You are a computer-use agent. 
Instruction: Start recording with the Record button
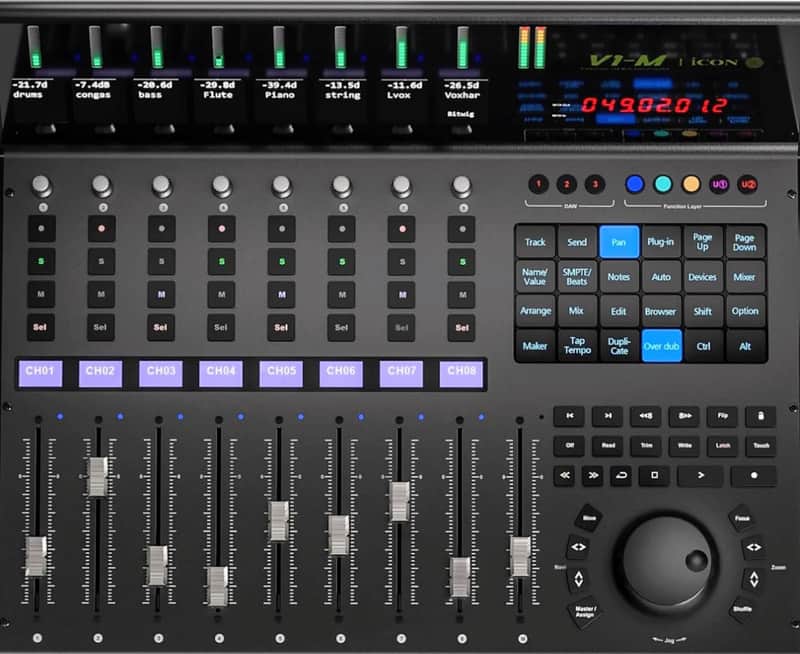pyautogui.click(x=754, y=475)
